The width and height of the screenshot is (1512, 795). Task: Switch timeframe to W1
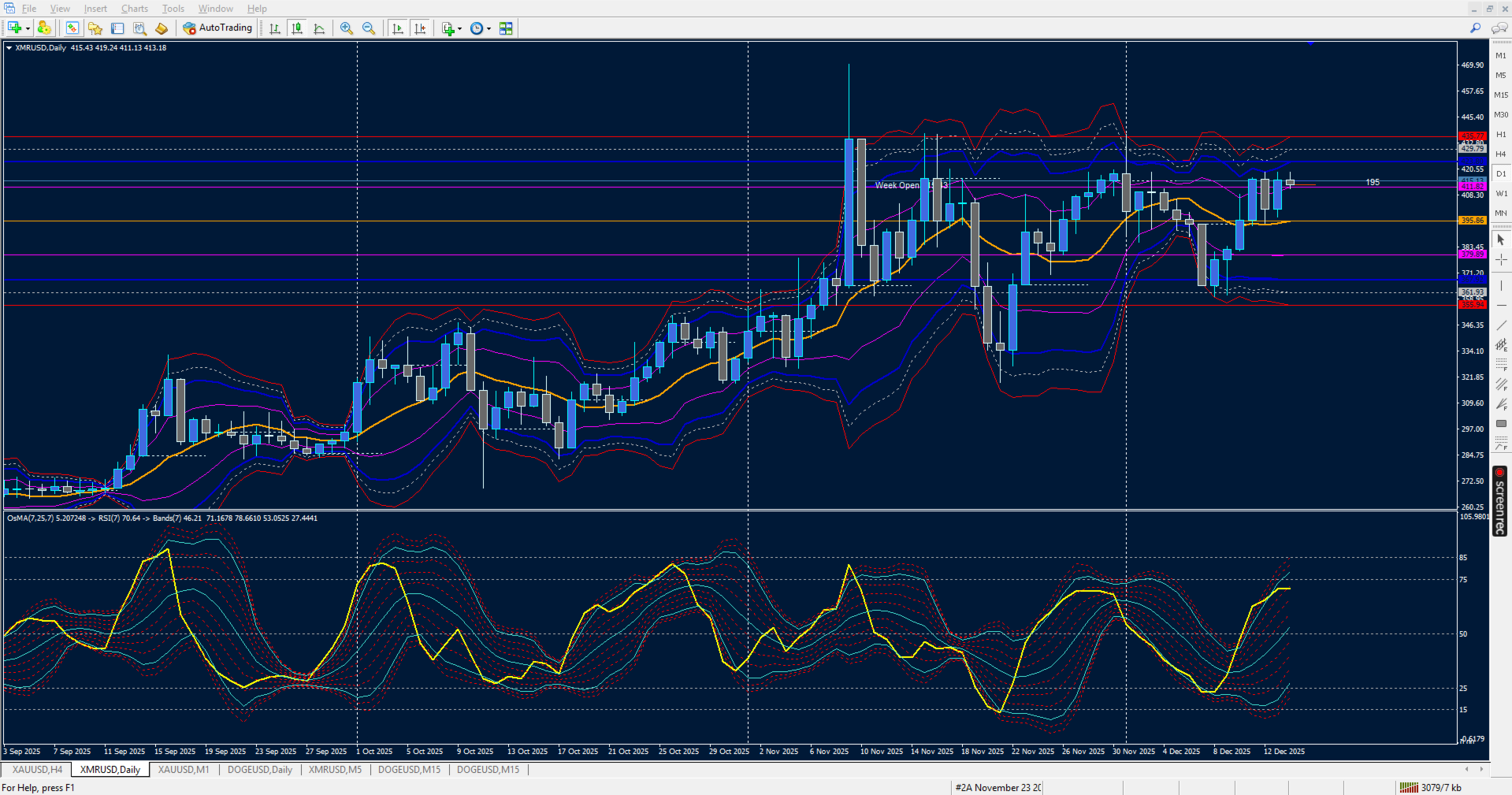[x=1501, y=194]
